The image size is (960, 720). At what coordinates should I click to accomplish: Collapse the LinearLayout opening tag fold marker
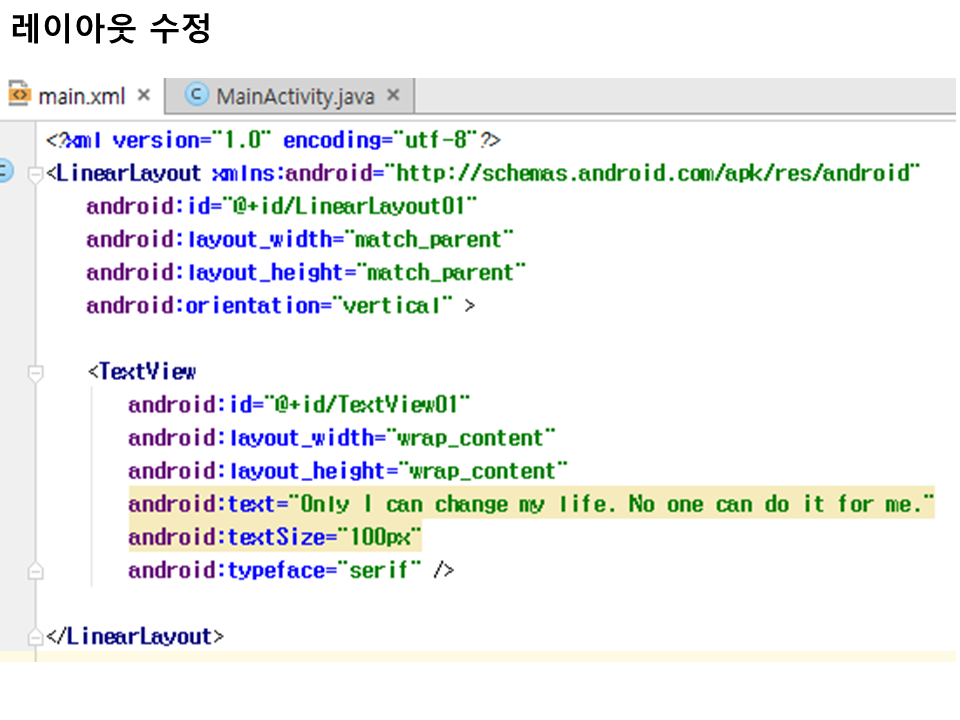click(x=36, y=174)
